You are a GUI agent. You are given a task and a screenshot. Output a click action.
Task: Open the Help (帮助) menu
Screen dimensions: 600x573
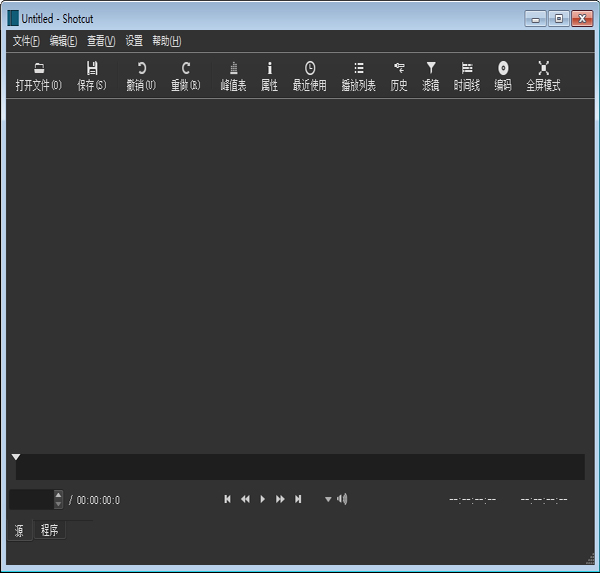(166, 41)
